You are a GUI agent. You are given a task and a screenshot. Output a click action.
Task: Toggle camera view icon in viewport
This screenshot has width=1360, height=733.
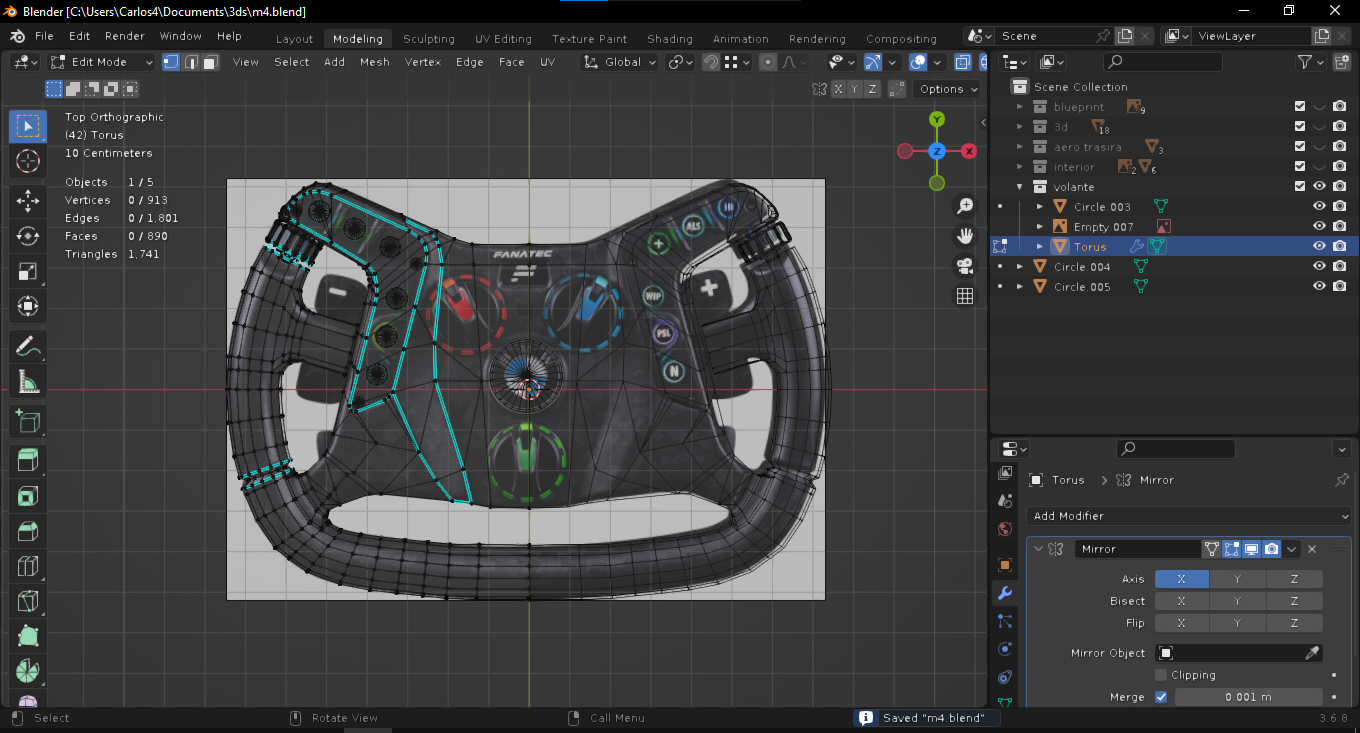tap(965, 266)
